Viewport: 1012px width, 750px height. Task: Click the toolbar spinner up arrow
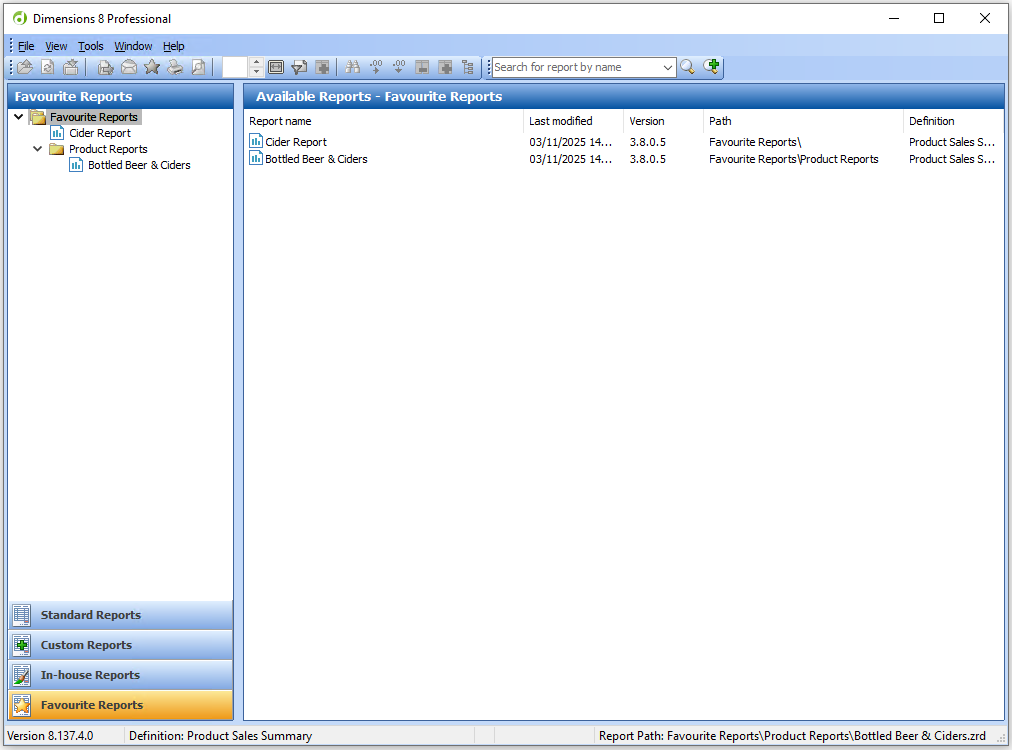256,62
